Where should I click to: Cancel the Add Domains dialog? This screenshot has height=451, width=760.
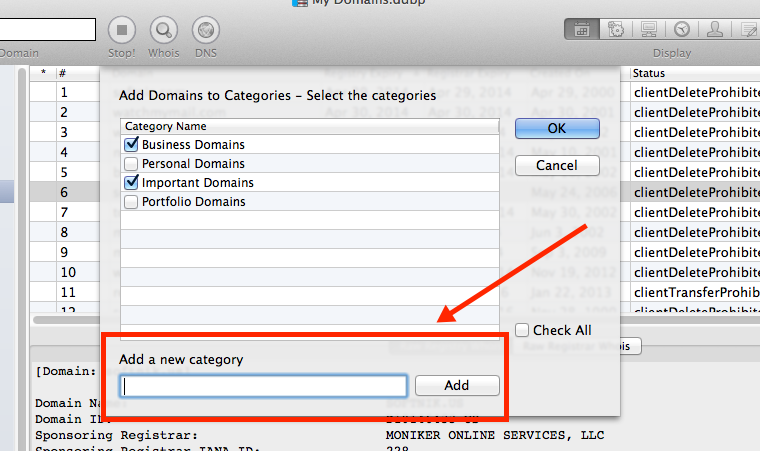[x=557, y=165]
